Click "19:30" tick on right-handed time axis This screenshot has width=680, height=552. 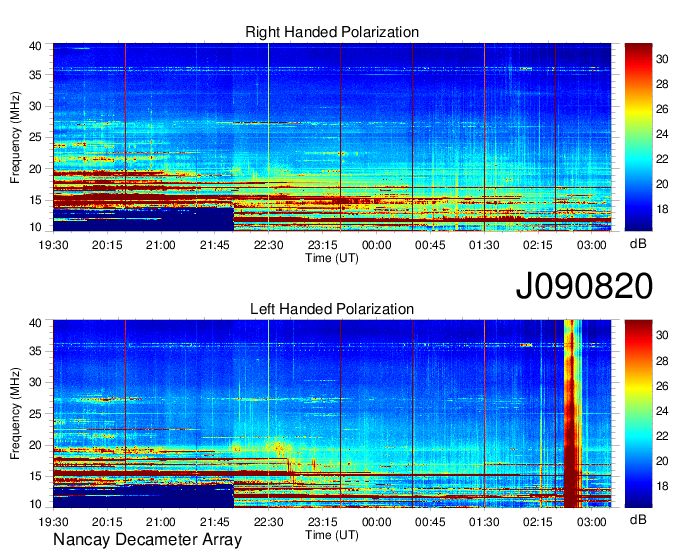(x=53, y=245)
